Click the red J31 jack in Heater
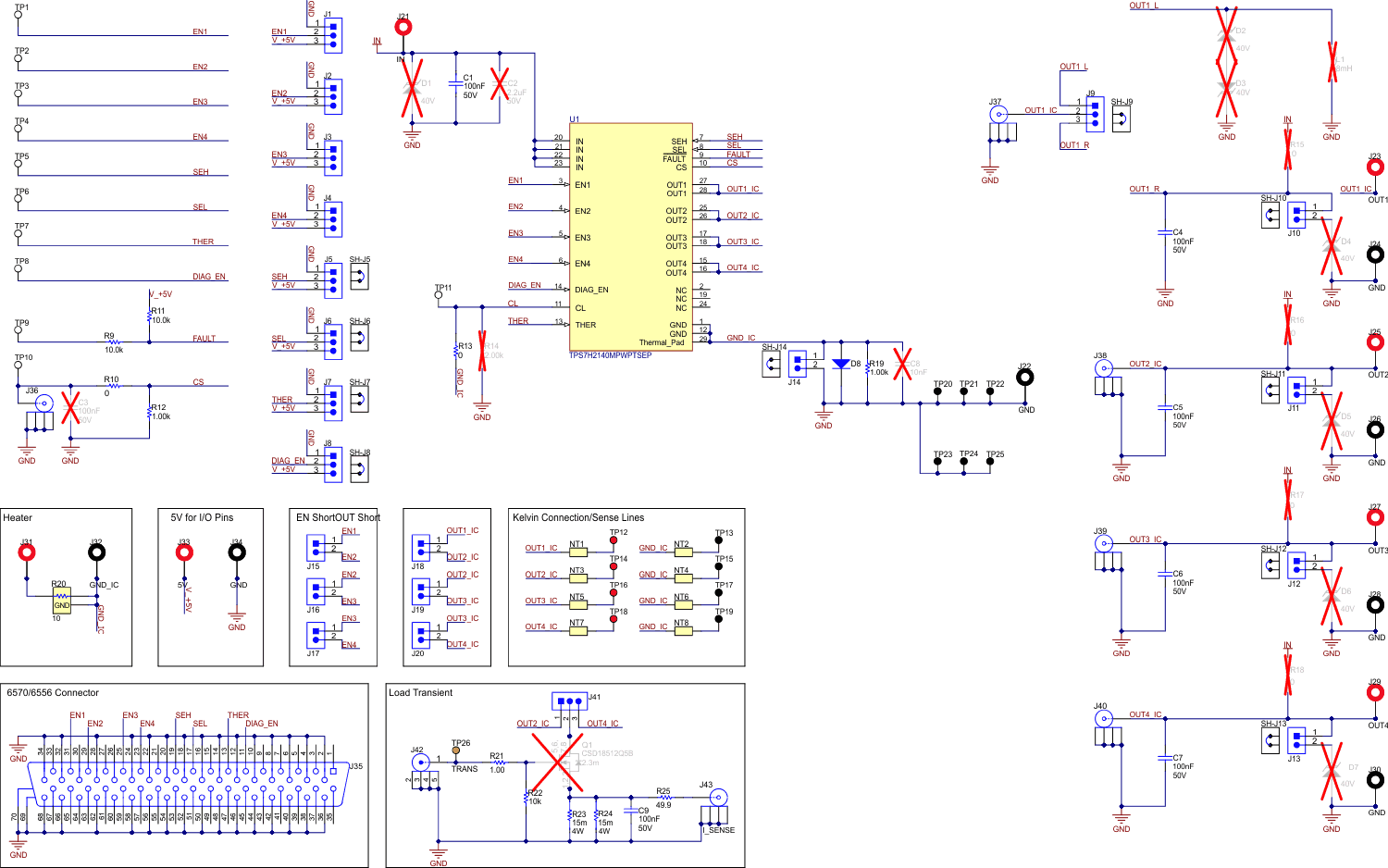Image resolution: width=1388 pixels, height=868 pixels. (x=27, y=552)
